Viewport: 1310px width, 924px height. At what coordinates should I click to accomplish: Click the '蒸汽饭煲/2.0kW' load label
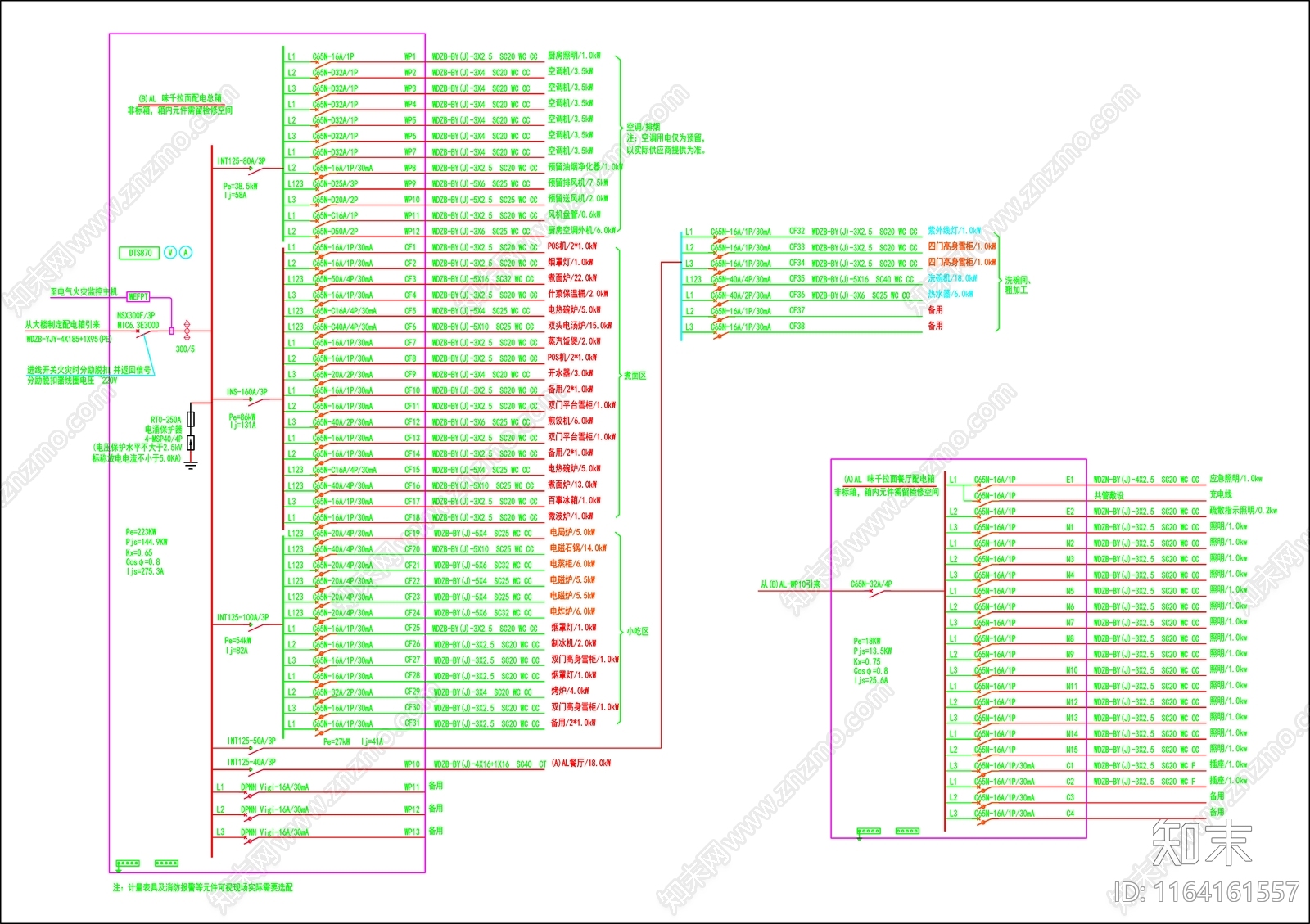coord(574,341)
